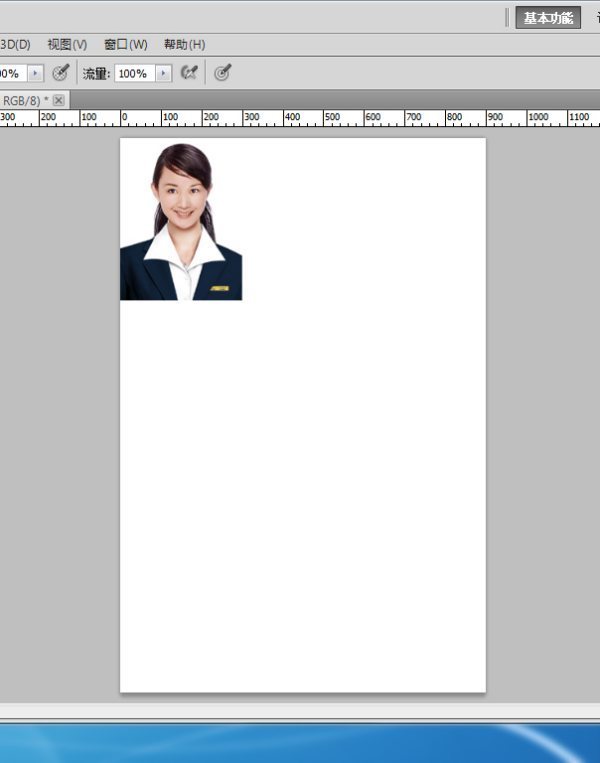Select the RGB/8 document tab
This screenshot has width=600, height=763.
pos(24,100)
